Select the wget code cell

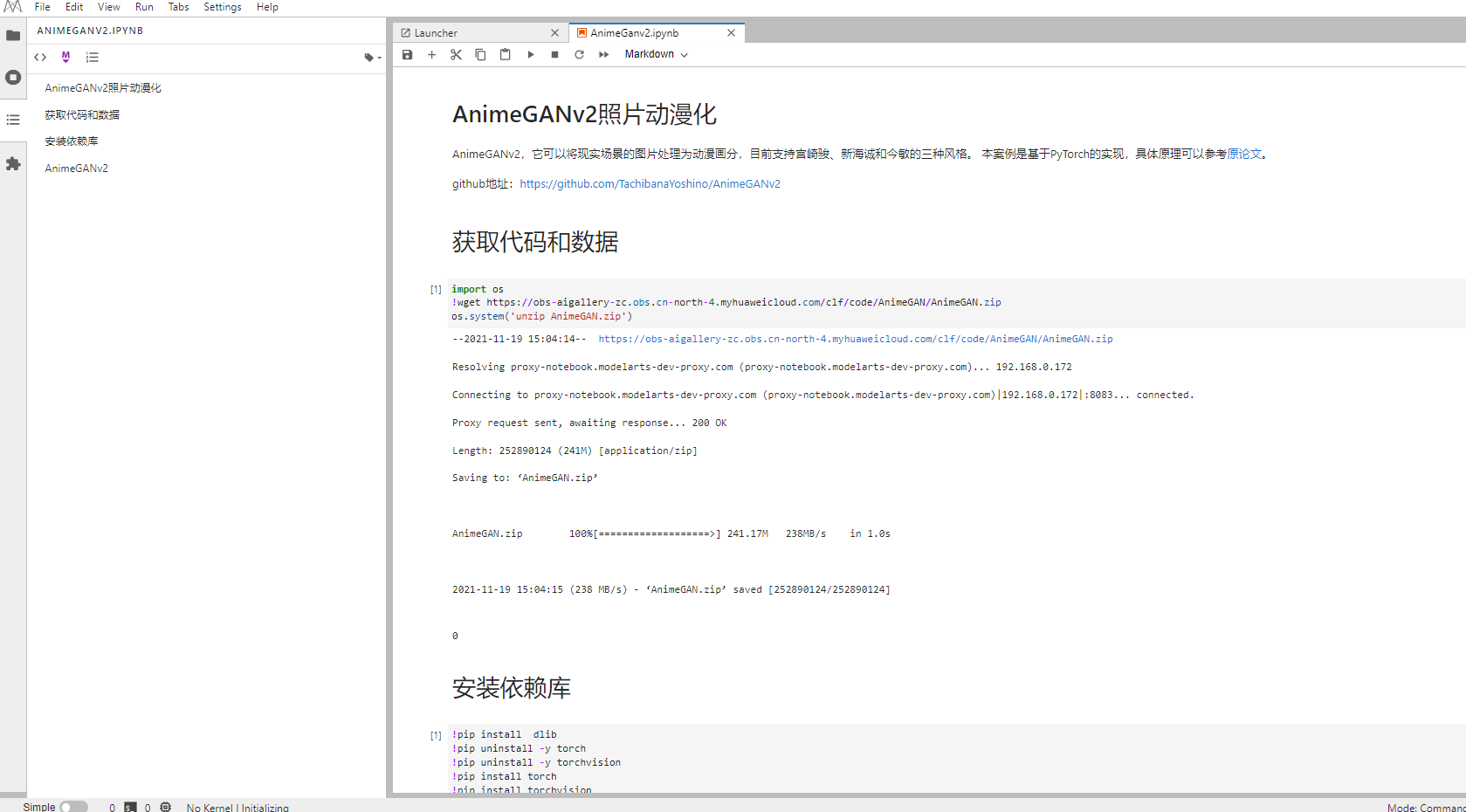pos(957,303)
